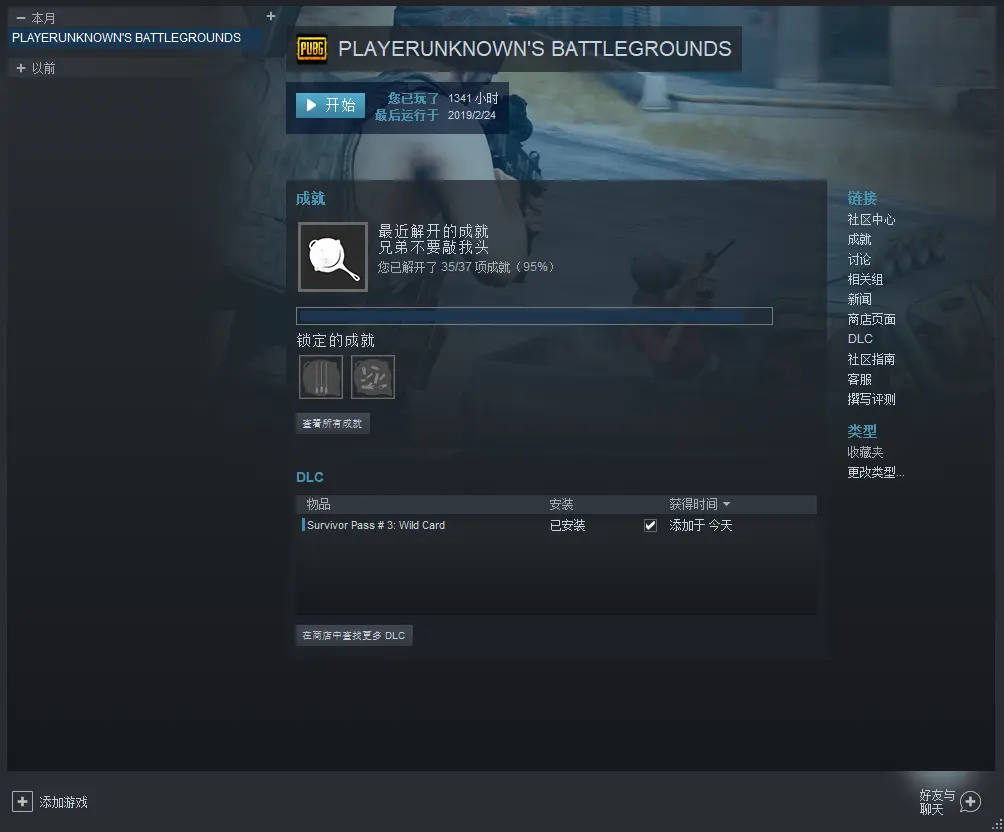Open 商店页面 link
The height and width of the screenshot is (832, 1004).
click(x=871, y=319)
